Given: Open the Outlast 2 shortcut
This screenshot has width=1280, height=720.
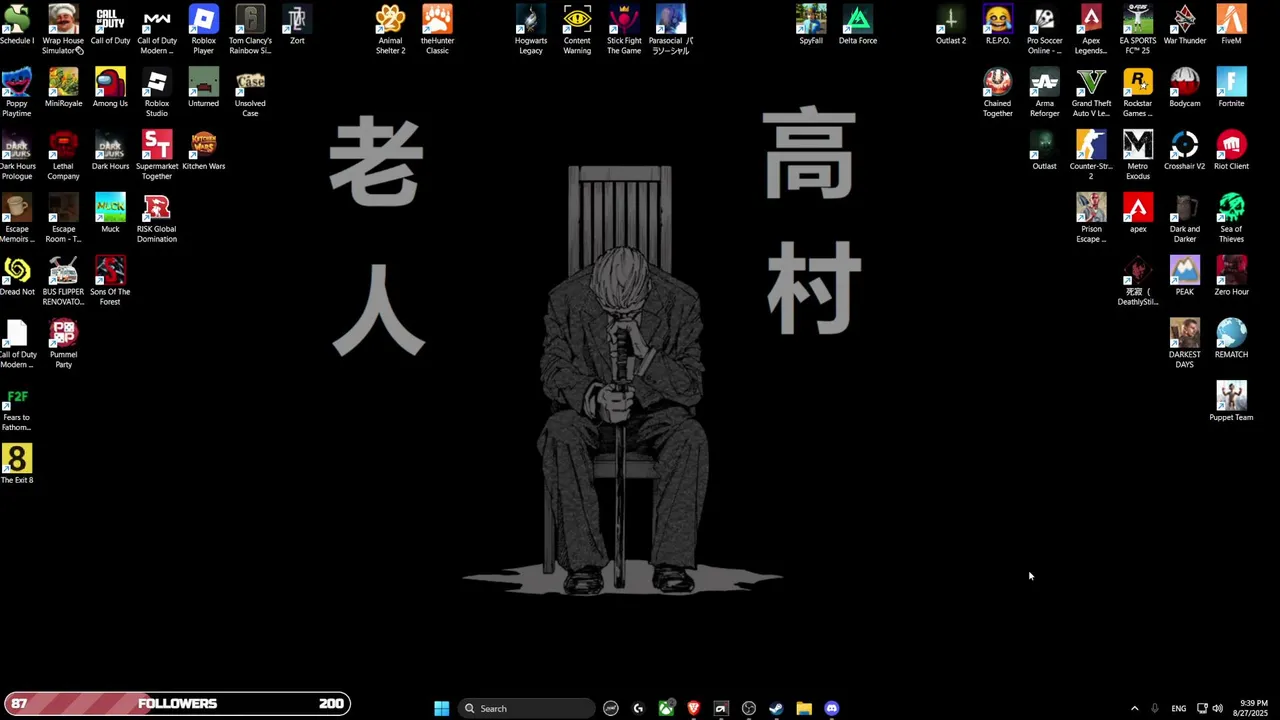Looking at the screenshot, I should coord(951,25).
